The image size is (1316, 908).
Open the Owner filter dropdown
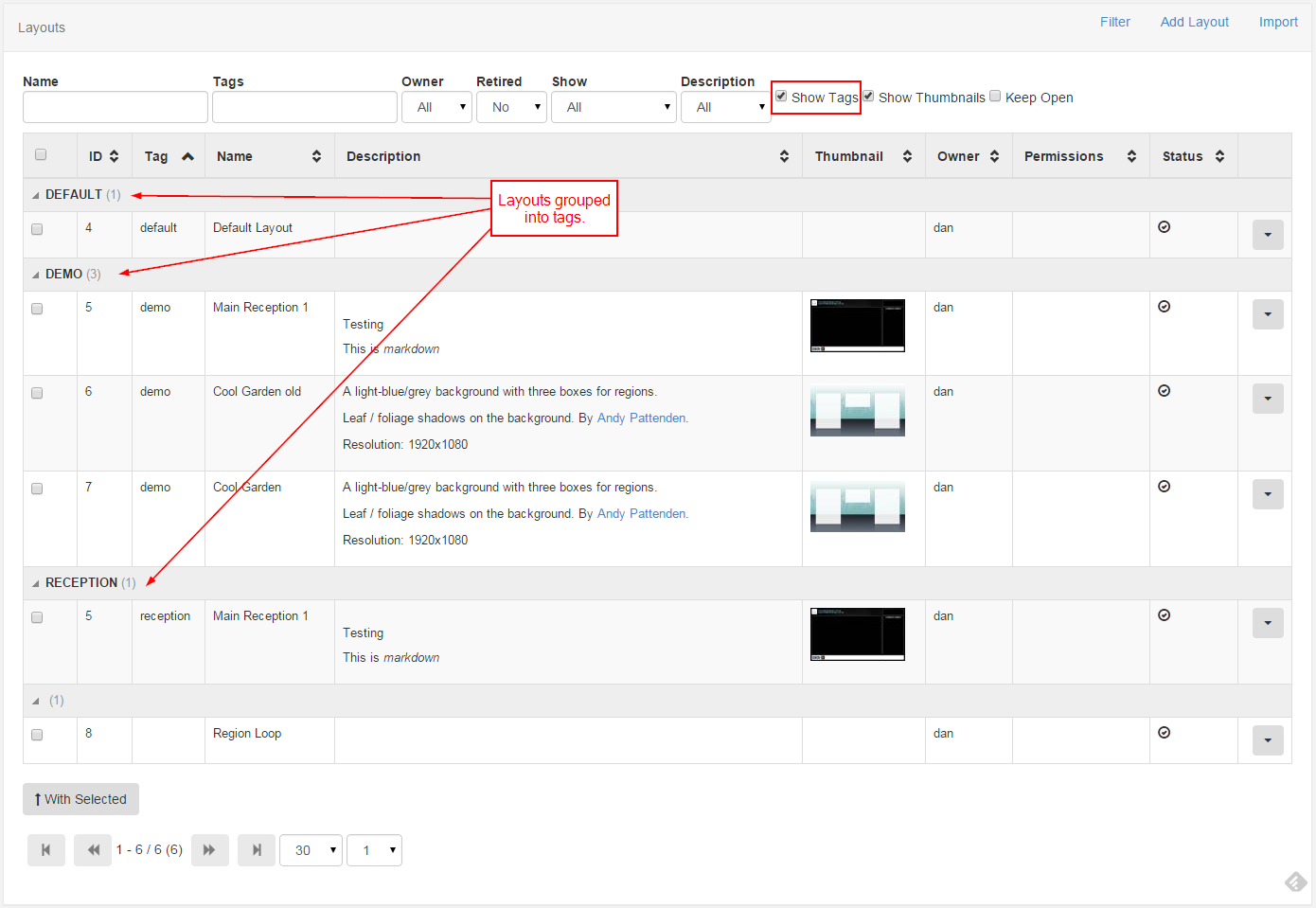coord(436,107)
